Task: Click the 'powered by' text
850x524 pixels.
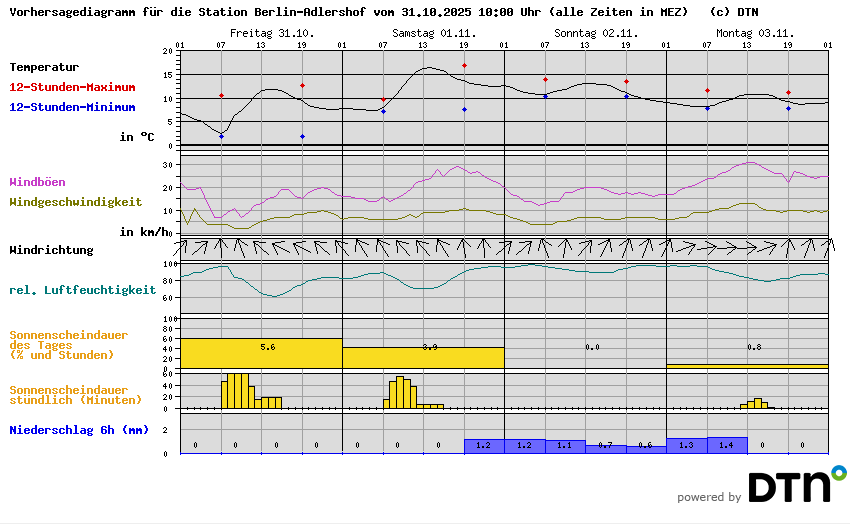Action: [709, 497]
